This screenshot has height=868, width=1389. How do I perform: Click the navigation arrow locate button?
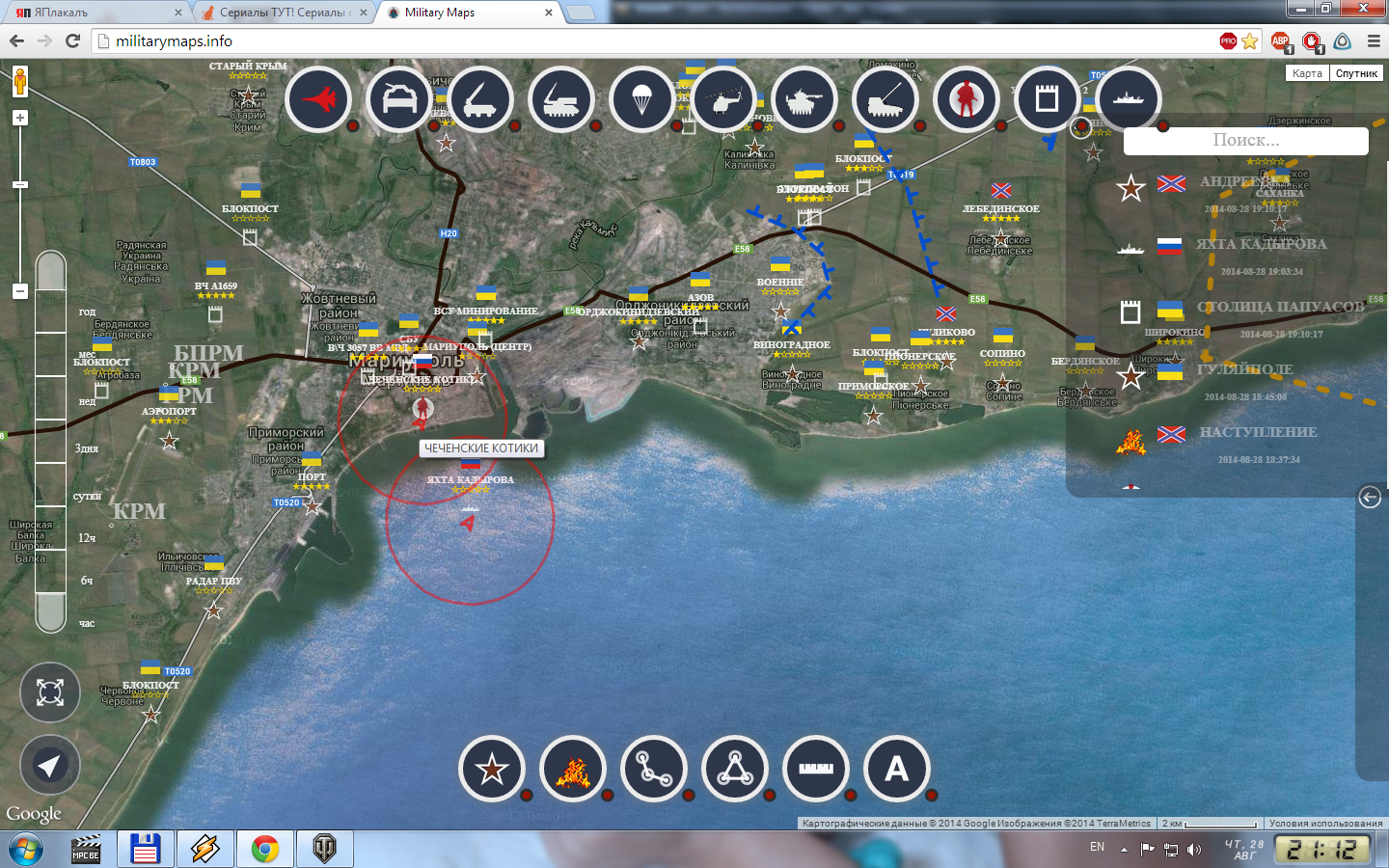pyautogui.click(x=50, y=766)
